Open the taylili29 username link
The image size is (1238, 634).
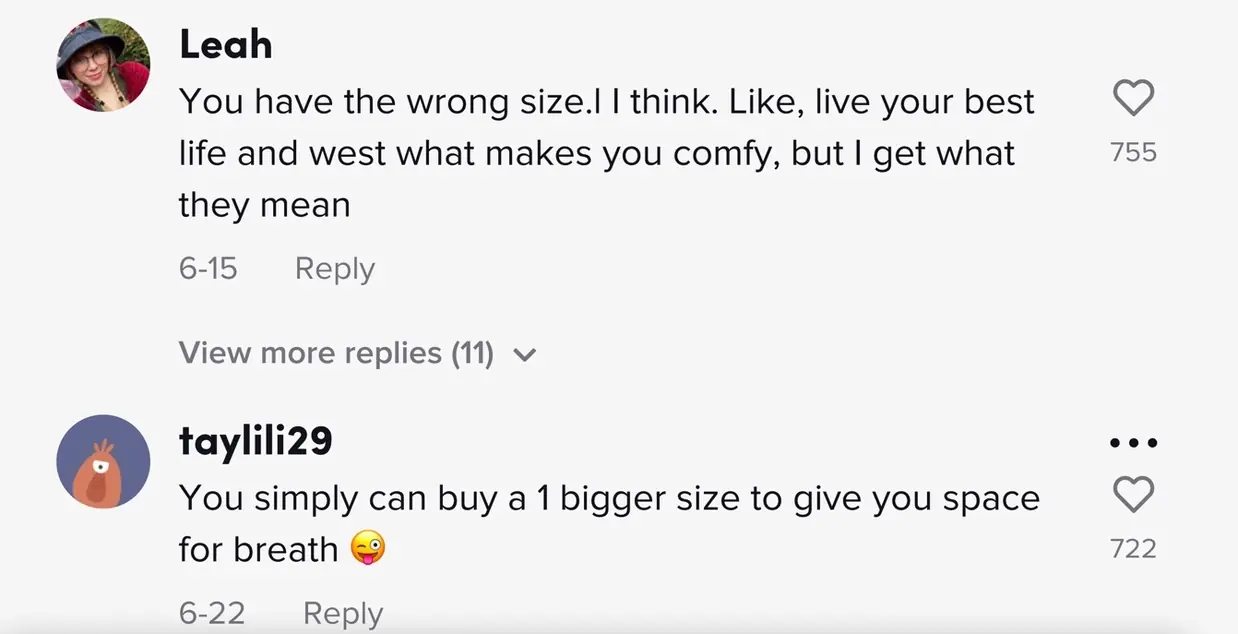tap(255, 441)
